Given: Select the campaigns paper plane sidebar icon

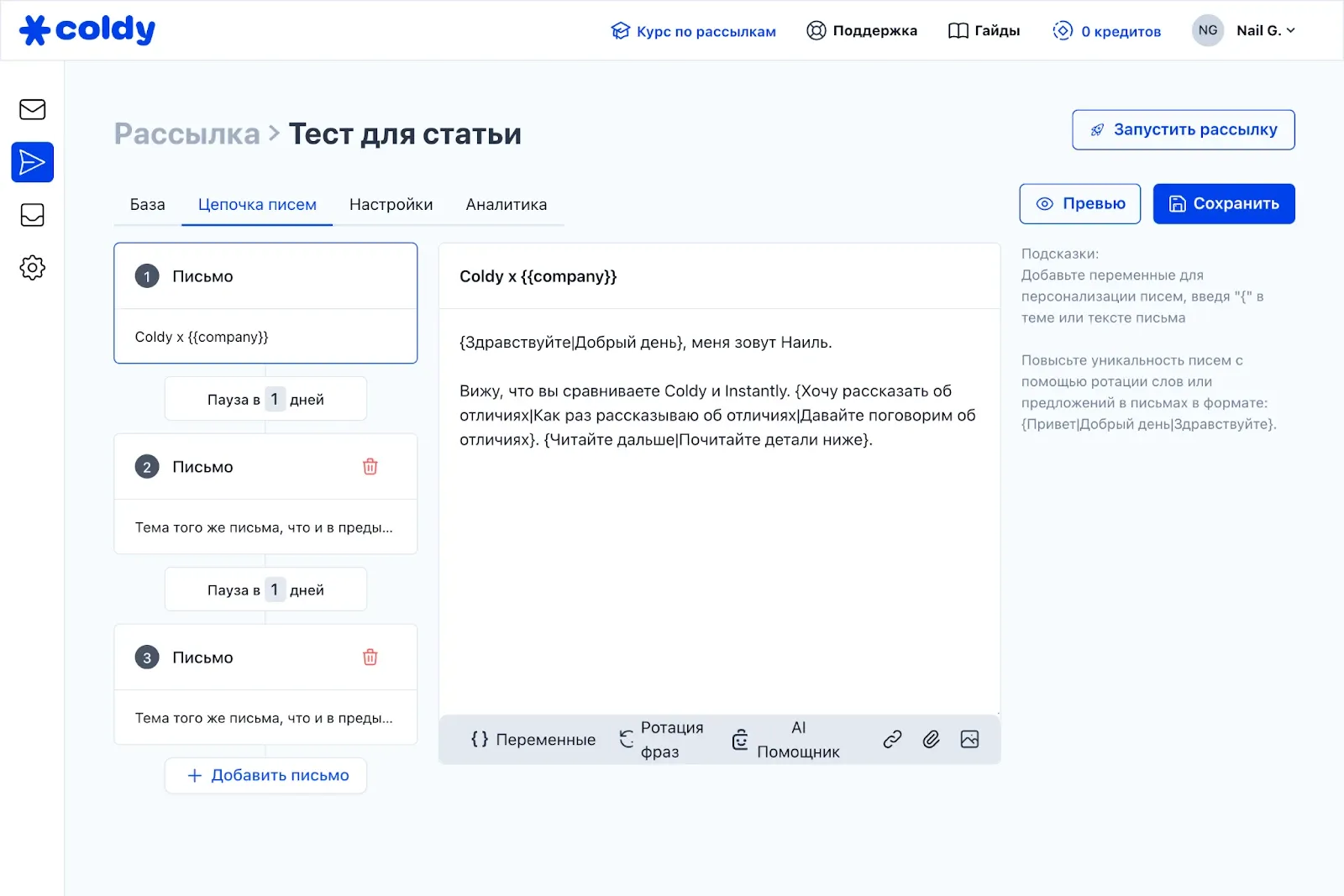Looking at the screenshot, I should [32, 162].
